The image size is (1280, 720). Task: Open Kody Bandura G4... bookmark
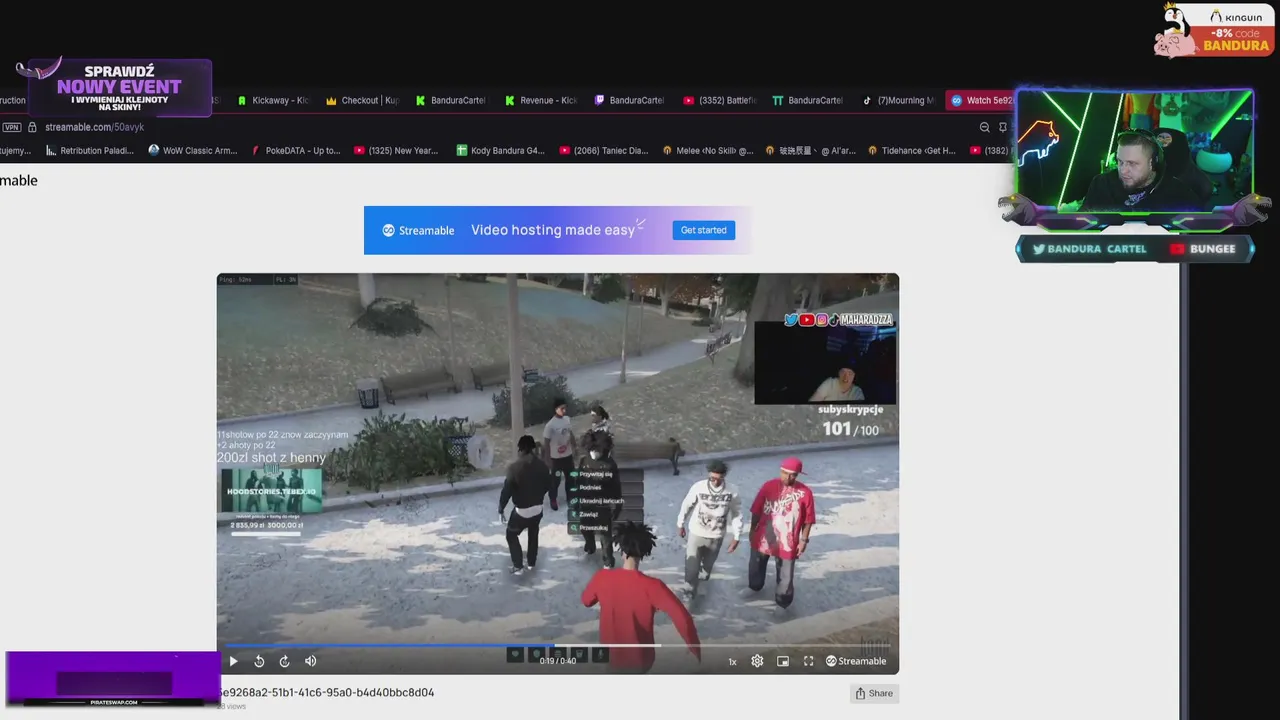tap(500, 151)
